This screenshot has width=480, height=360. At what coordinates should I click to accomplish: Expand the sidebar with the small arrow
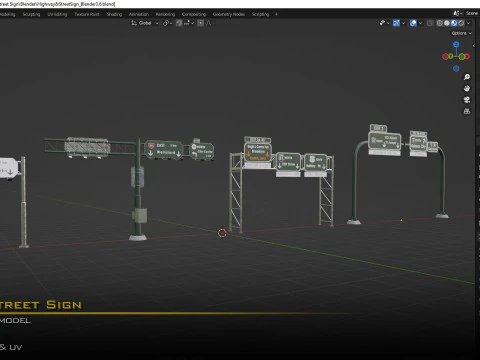click(474, 45)
